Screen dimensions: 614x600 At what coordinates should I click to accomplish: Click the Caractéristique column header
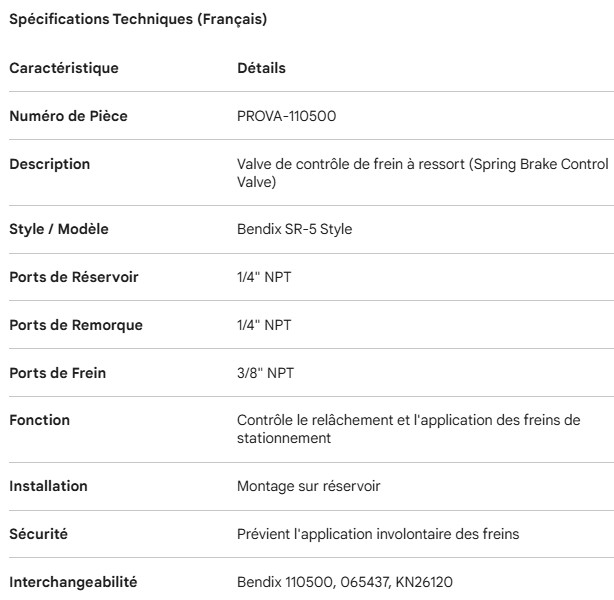coord(63,69)
